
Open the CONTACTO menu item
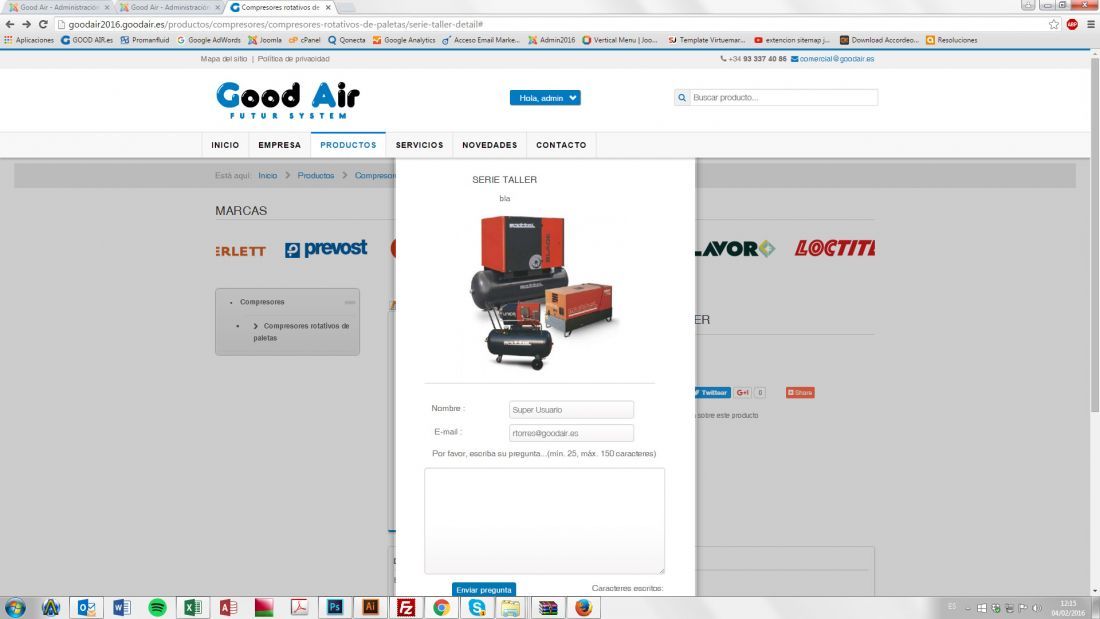pos(561,145)
